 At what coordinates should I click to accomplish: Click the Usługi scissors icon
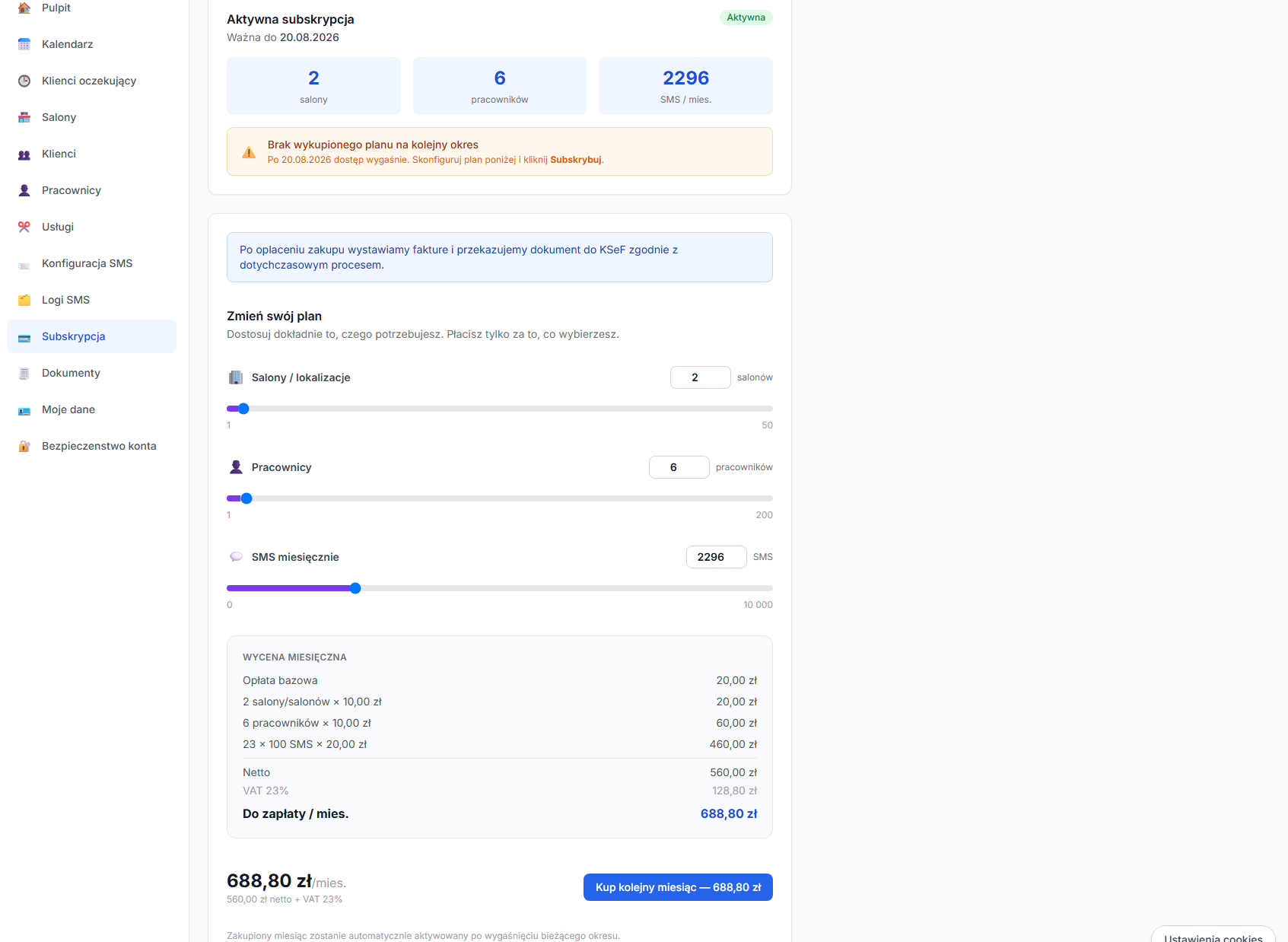click(24, 227)
